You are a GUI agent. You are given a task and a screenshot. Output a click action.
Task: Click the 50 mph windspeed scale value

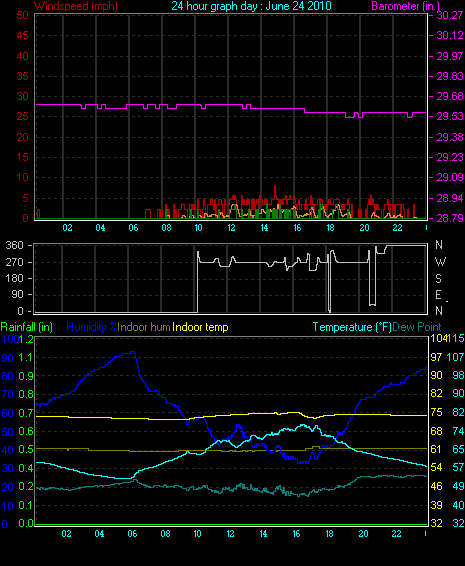(x=22, y=15)
